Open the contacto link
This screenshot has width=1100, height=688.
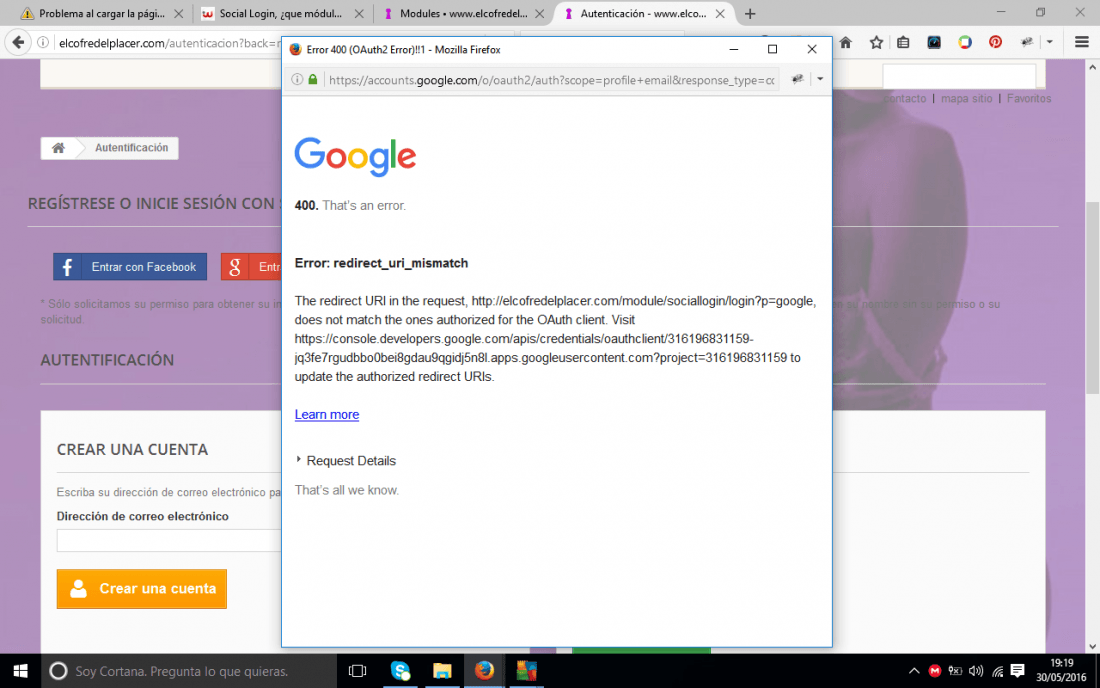coord(905,99)
